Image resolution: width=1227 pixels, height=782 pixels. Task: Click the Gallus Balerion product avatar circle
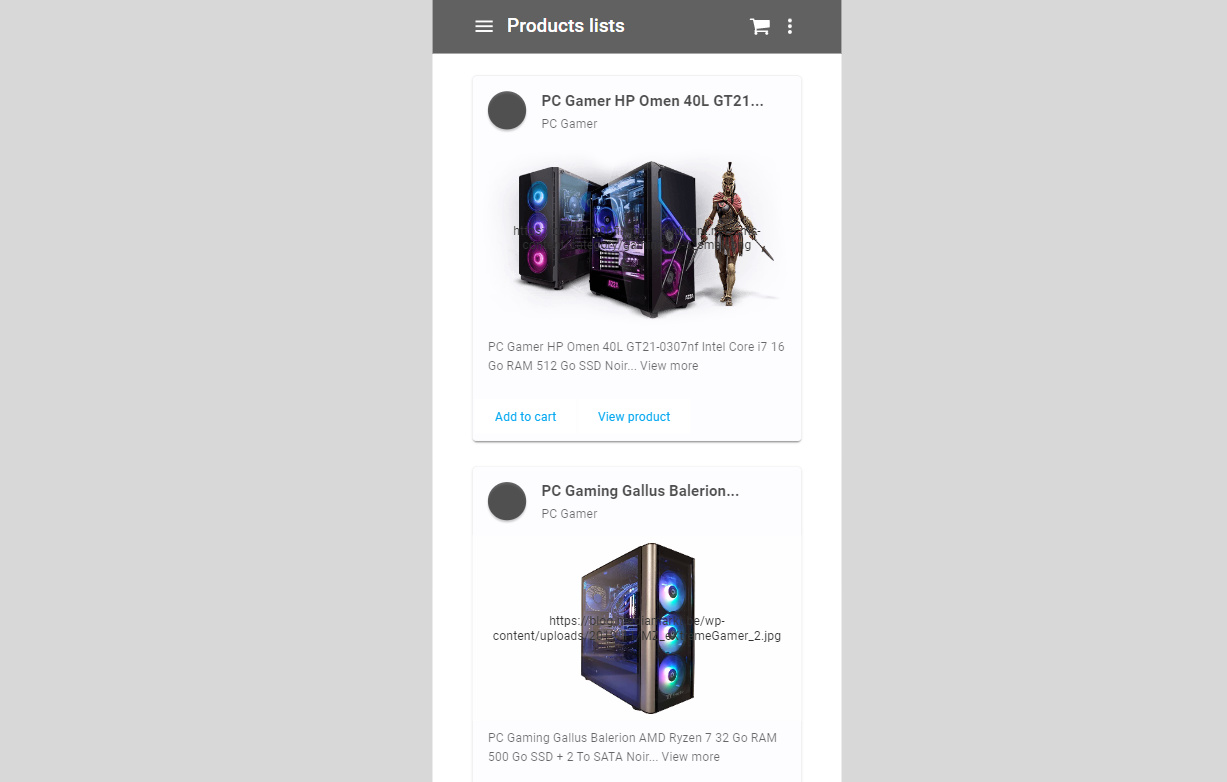(507, 501)
